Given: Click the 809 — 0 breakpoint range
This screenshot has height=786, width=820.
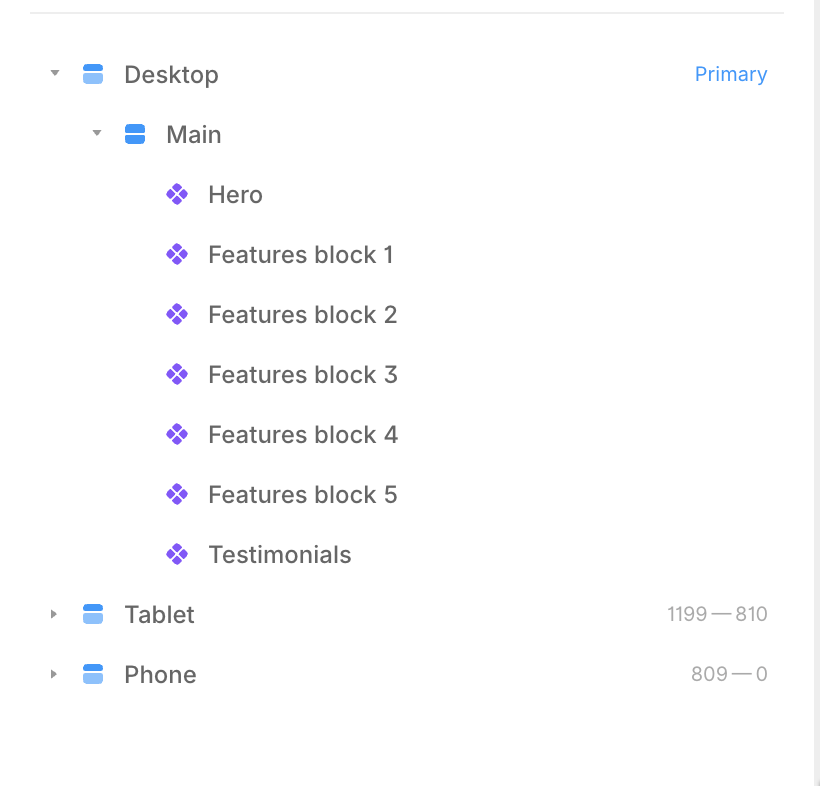Looking at the screenshot, I should pyautogui.click(x=729, y=674).
